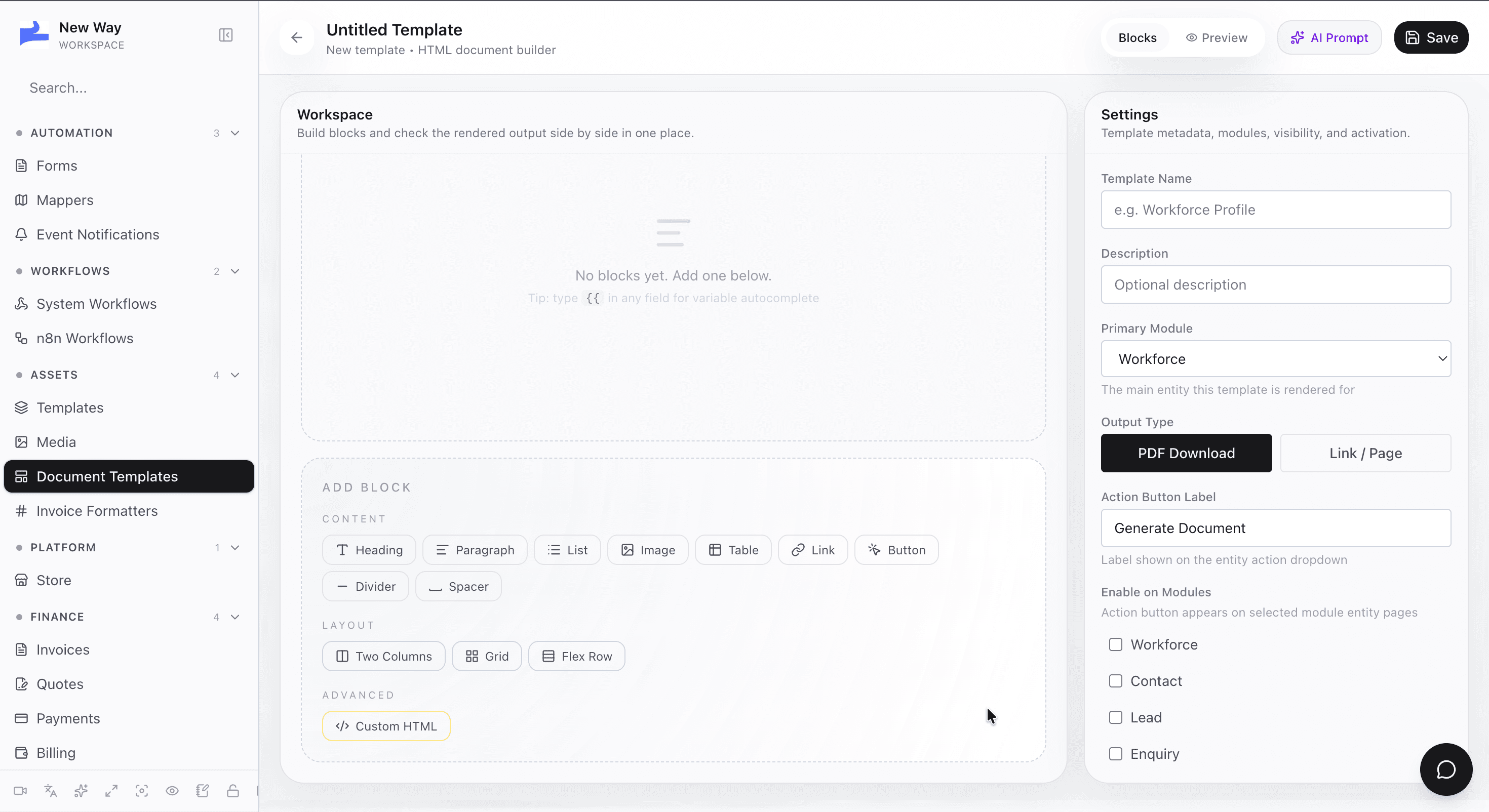Collapse the Workflows section
Screen dimensions: 1489x812
(x=236, y=271)
